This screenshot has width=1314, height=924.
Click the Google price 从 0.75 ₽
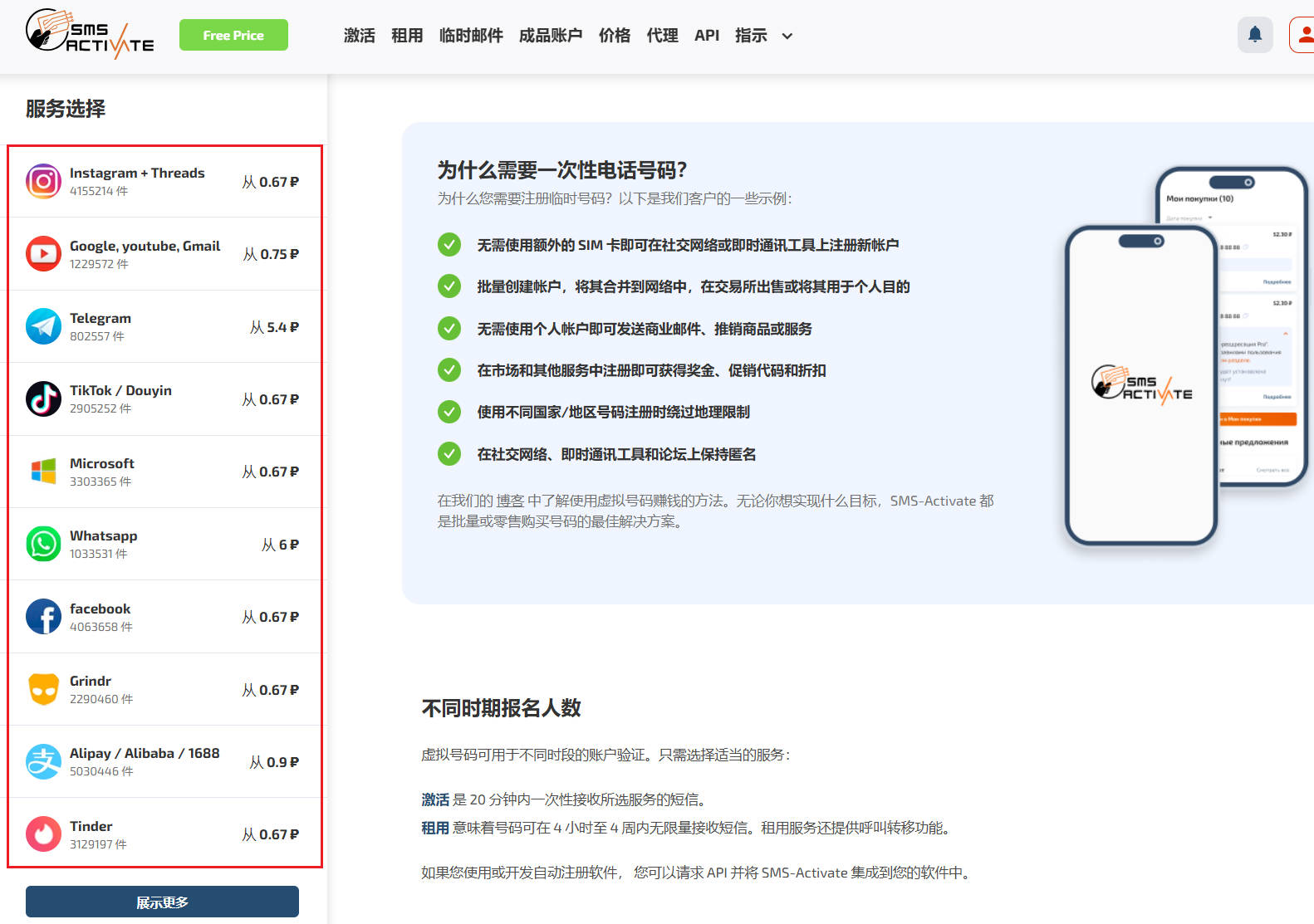click(271, 254)
